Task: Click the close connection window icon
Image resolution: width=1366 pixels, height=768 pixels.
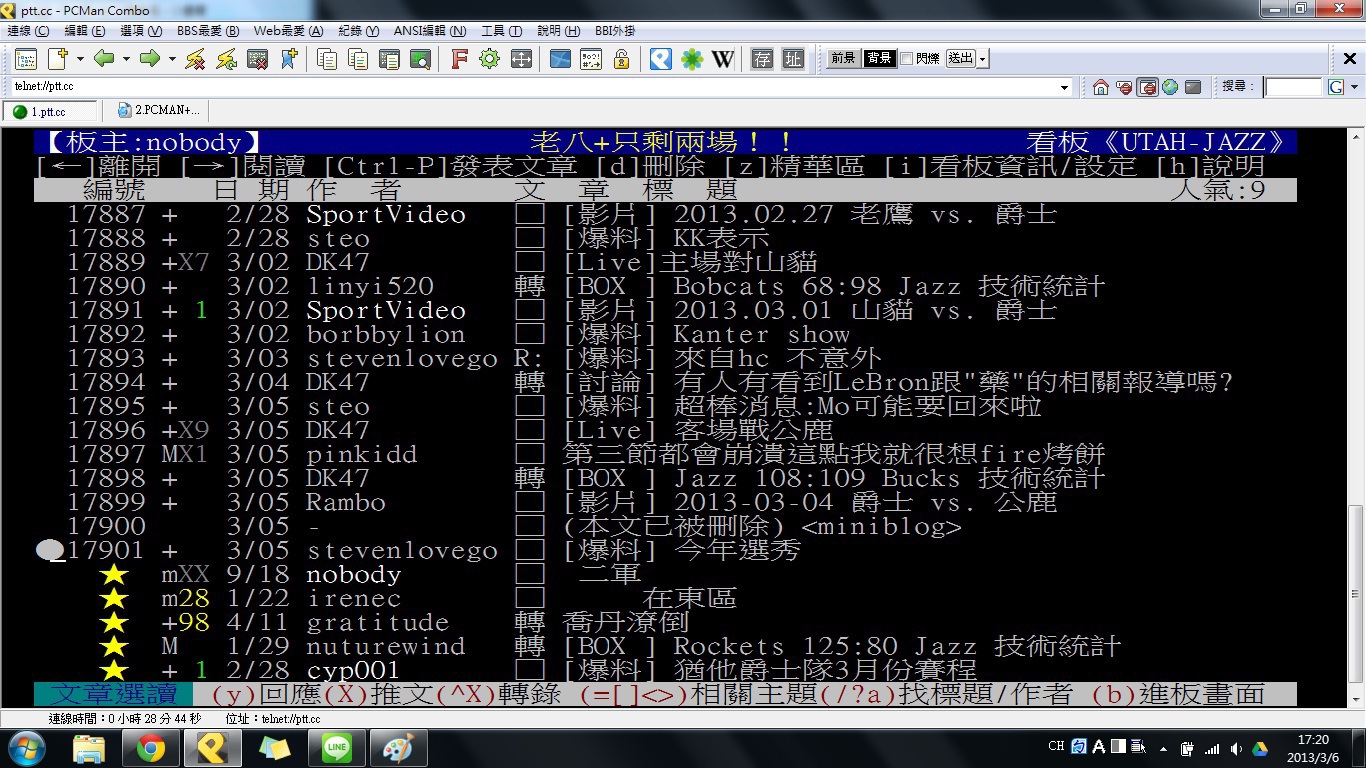Action: [x=257, y=59]
